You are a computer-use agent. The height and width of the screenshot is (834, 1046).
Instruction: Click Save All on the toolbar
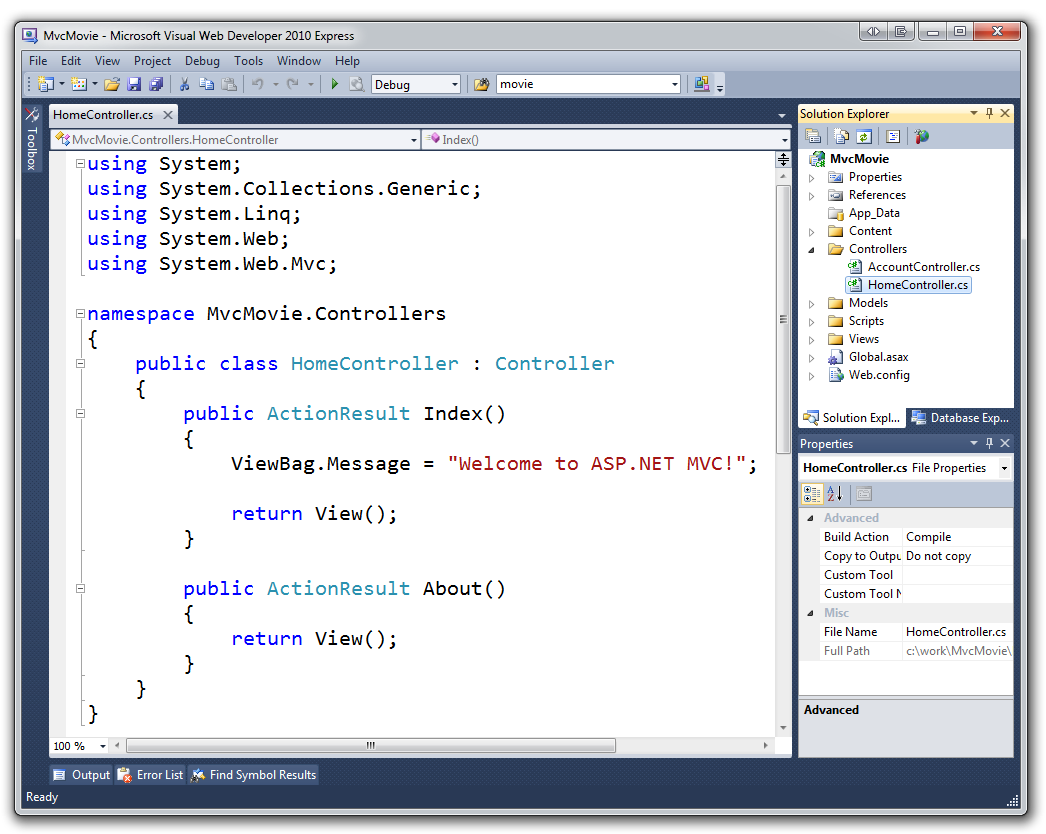click(157, 84)
